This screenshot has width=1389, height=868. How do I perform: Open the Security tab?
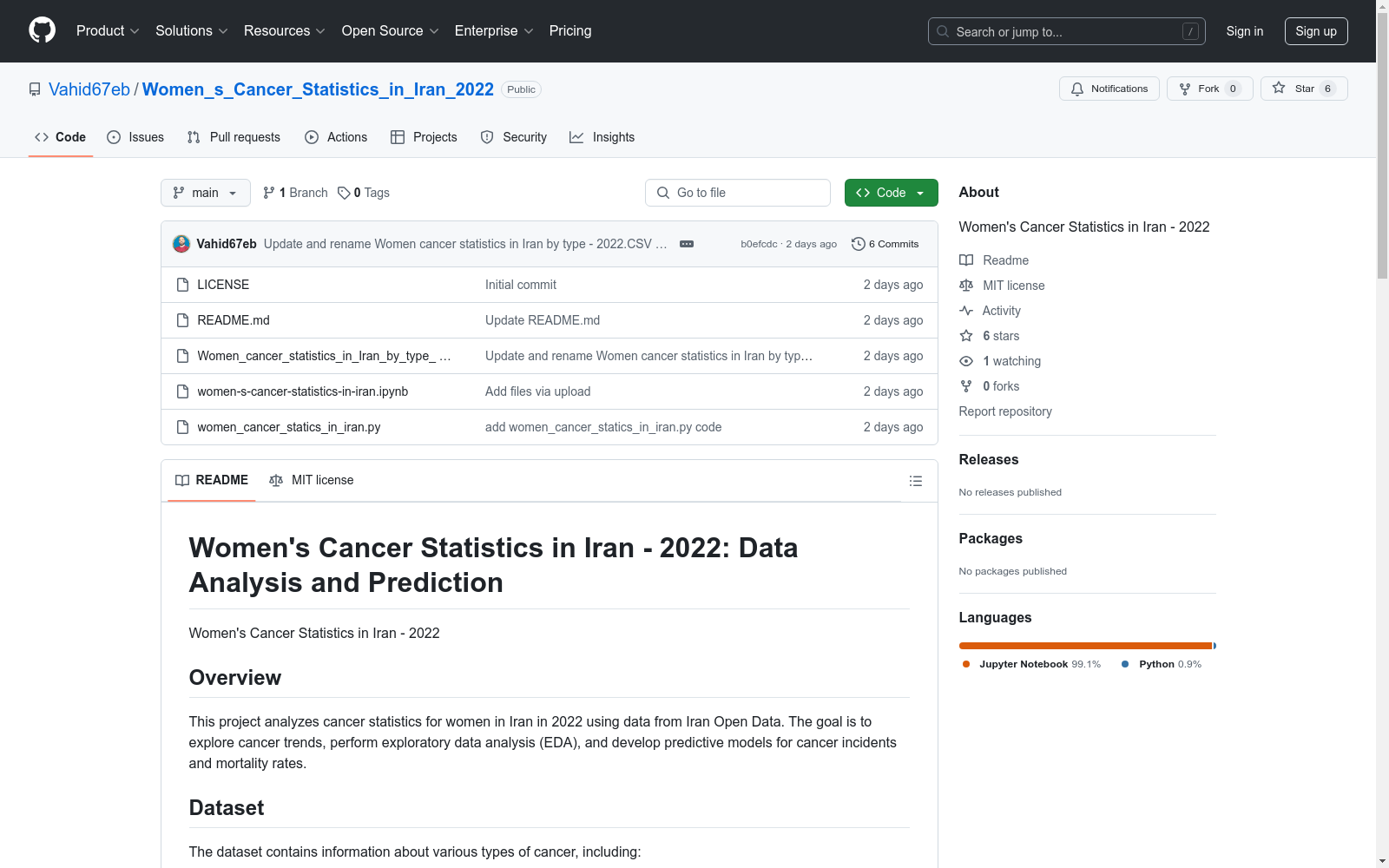(x=514, y=137)
